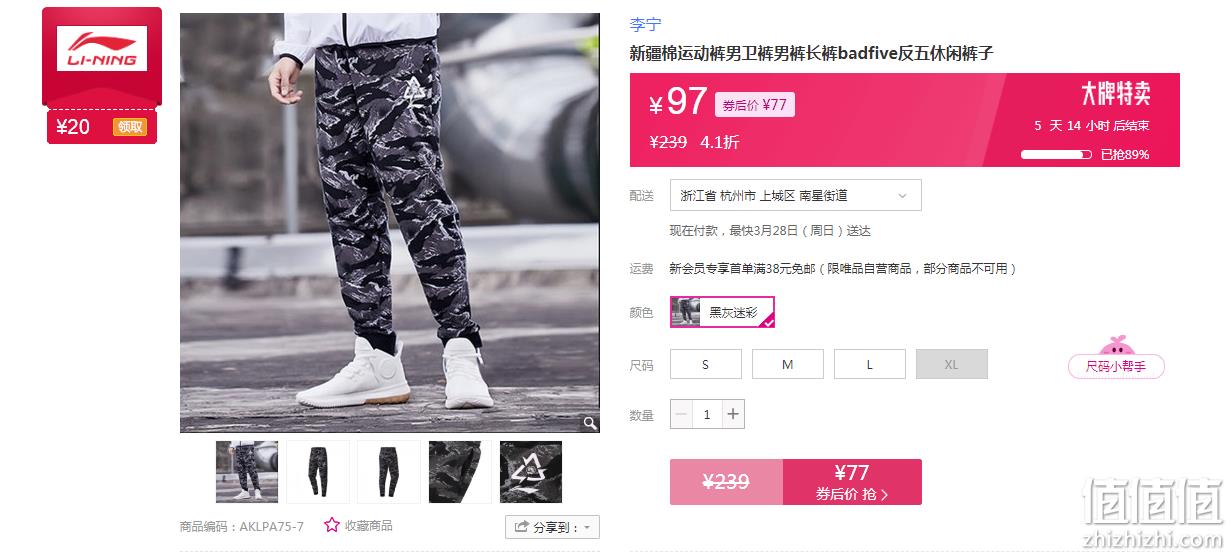Click the 券后价 ¥77 coupon price tag
Screen dimensions: 1232x557
pyautogui.click(x=755, y=104)
